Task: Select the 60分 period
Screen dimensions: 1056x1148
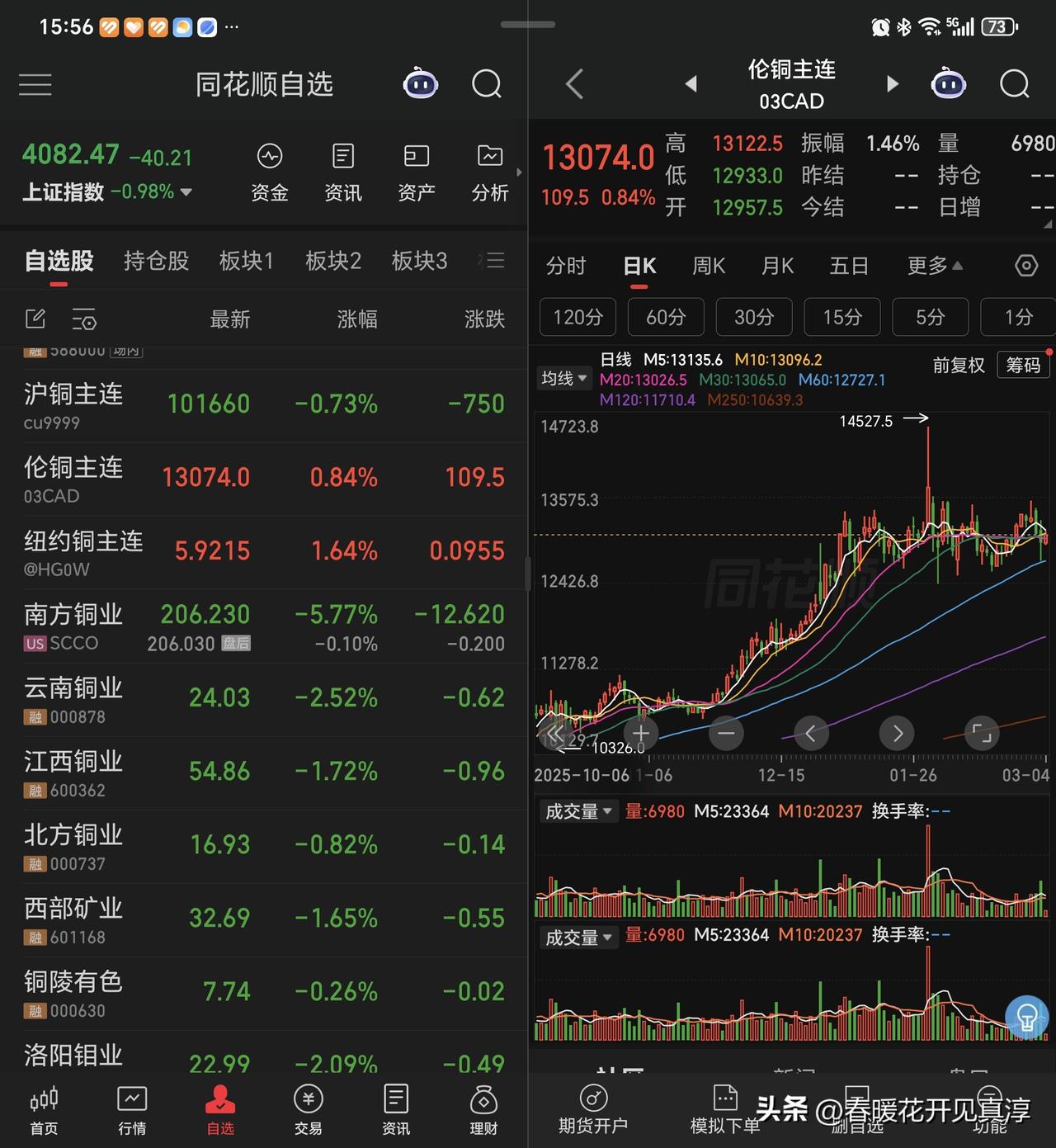Action: click(666, 317)
